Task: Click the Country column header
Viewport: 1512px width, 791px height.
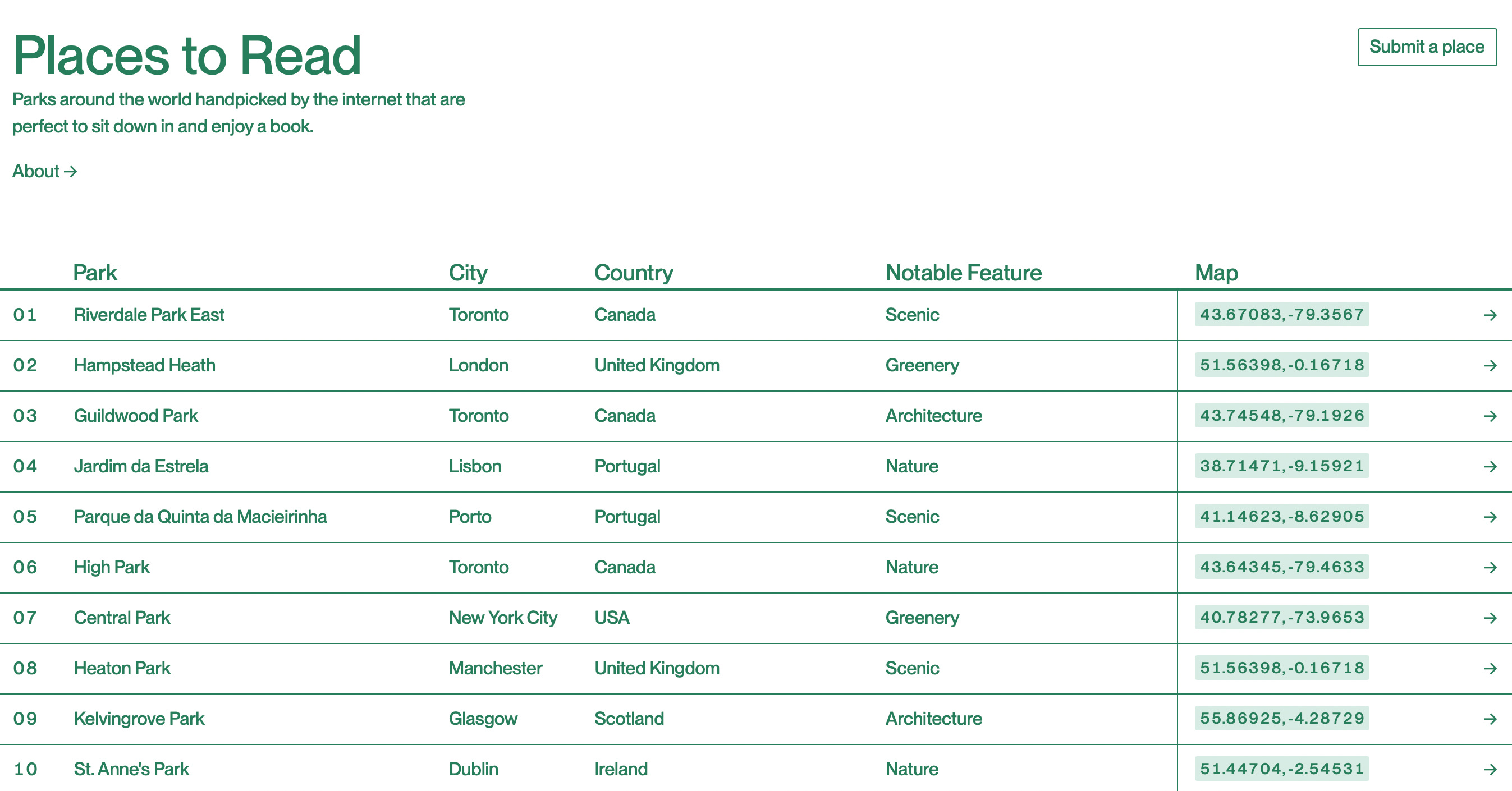Action: tap(633, 273)
